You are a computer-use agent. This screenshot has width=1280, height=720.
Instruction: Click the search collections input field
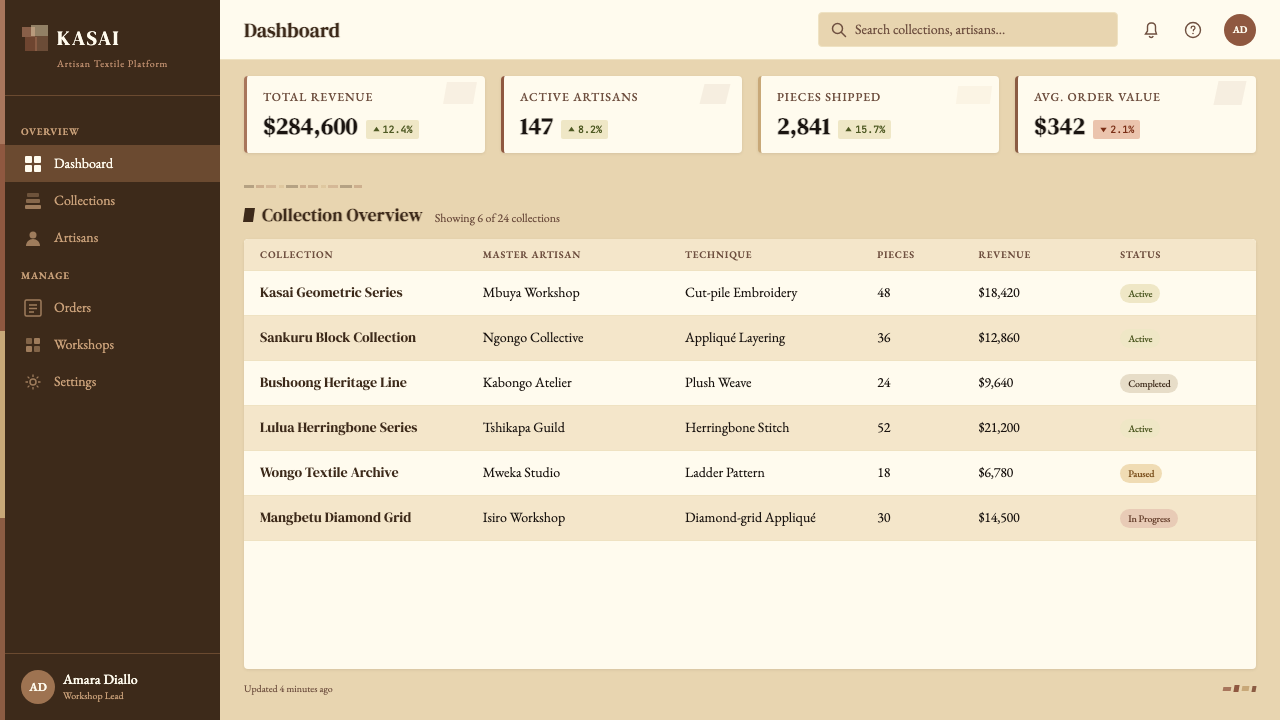(967, 30)
